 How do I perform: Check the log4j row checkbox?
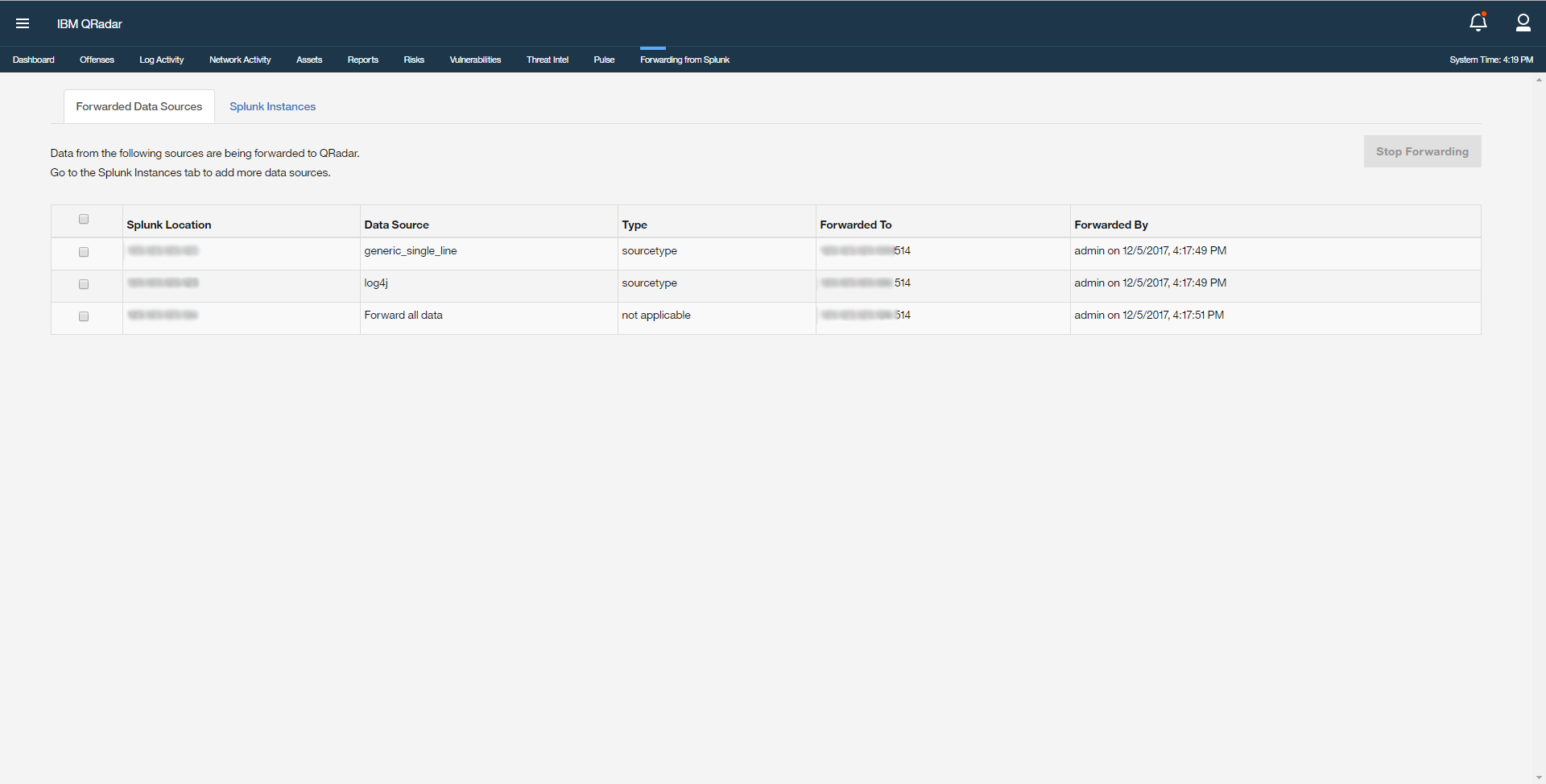(84, 284)
